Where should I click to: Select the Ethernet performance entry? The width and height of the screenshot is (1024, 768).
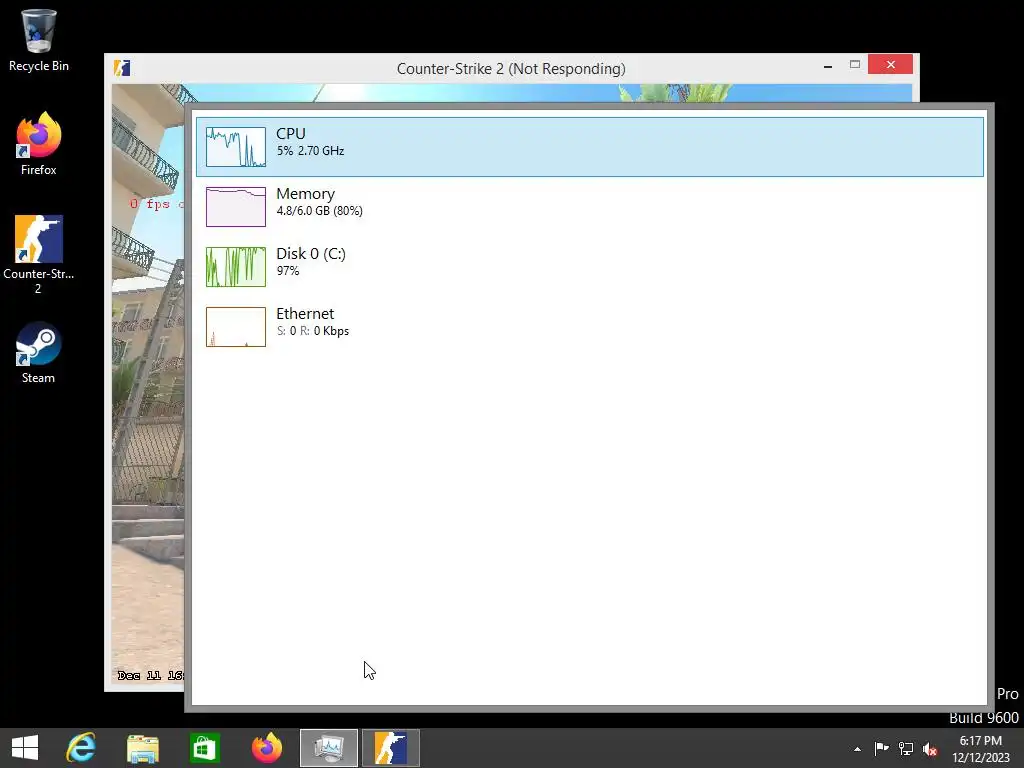(x=590, y=327)
